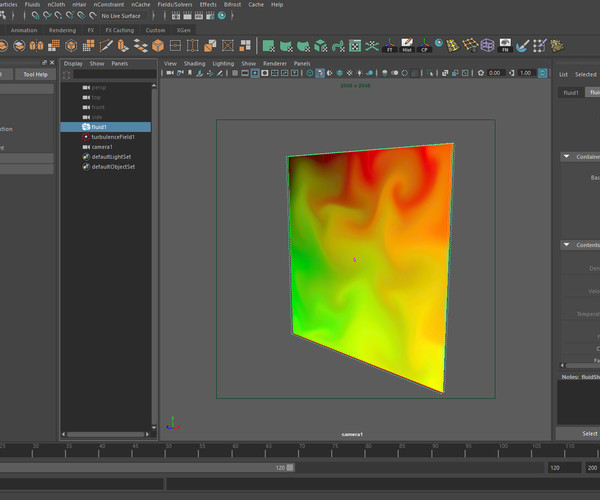Screen dimensions: 600x500
Task: Open the No Live Surface field
Action: tap(123, 16)
